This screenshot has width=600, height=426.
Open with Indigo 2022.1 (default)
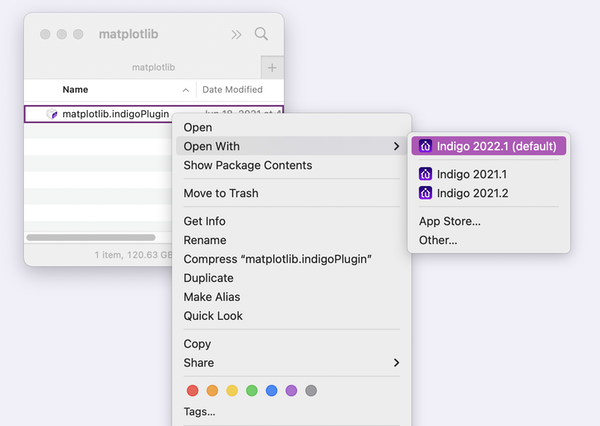[x=489, y=146]
